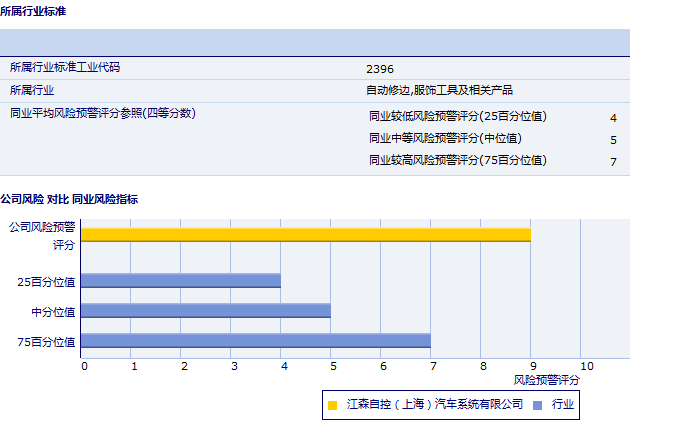
Task: Click the yellow company legend swatch
Action: (x=332, y=405)
